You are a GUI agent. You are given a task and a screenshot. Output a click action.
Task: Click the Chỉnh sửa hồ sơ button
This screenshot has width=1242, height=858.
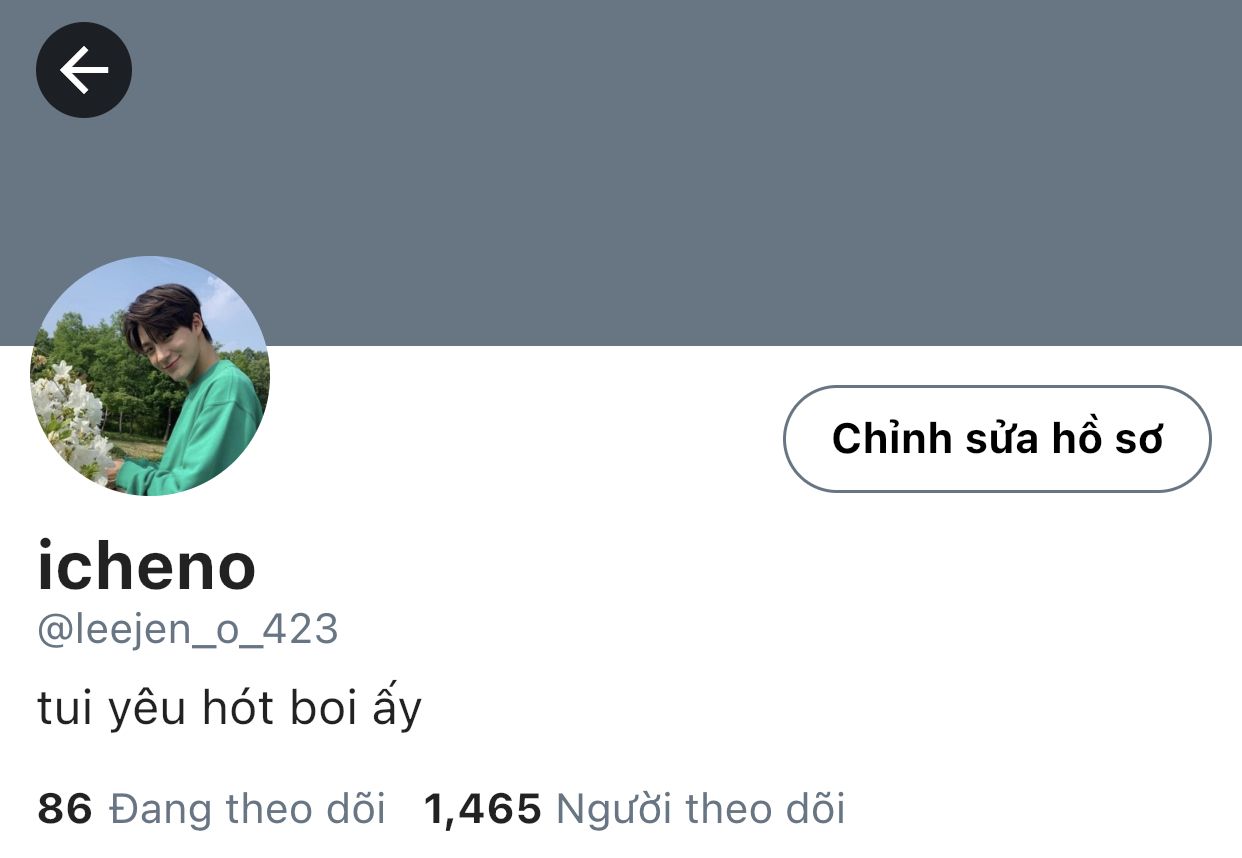click(997, 439)
